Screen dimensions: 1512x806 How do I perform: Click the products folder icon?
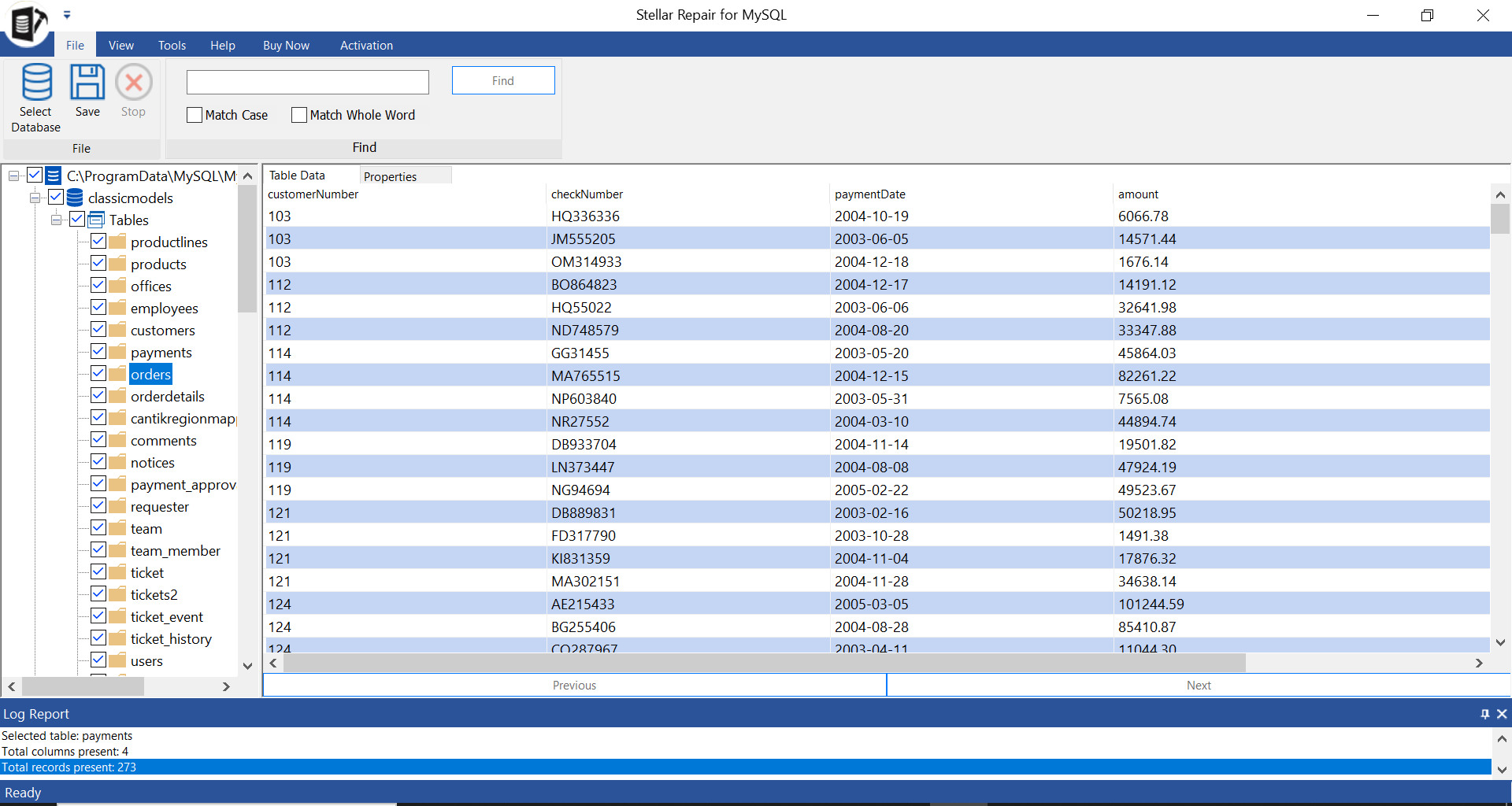click(x=117, y=264)
